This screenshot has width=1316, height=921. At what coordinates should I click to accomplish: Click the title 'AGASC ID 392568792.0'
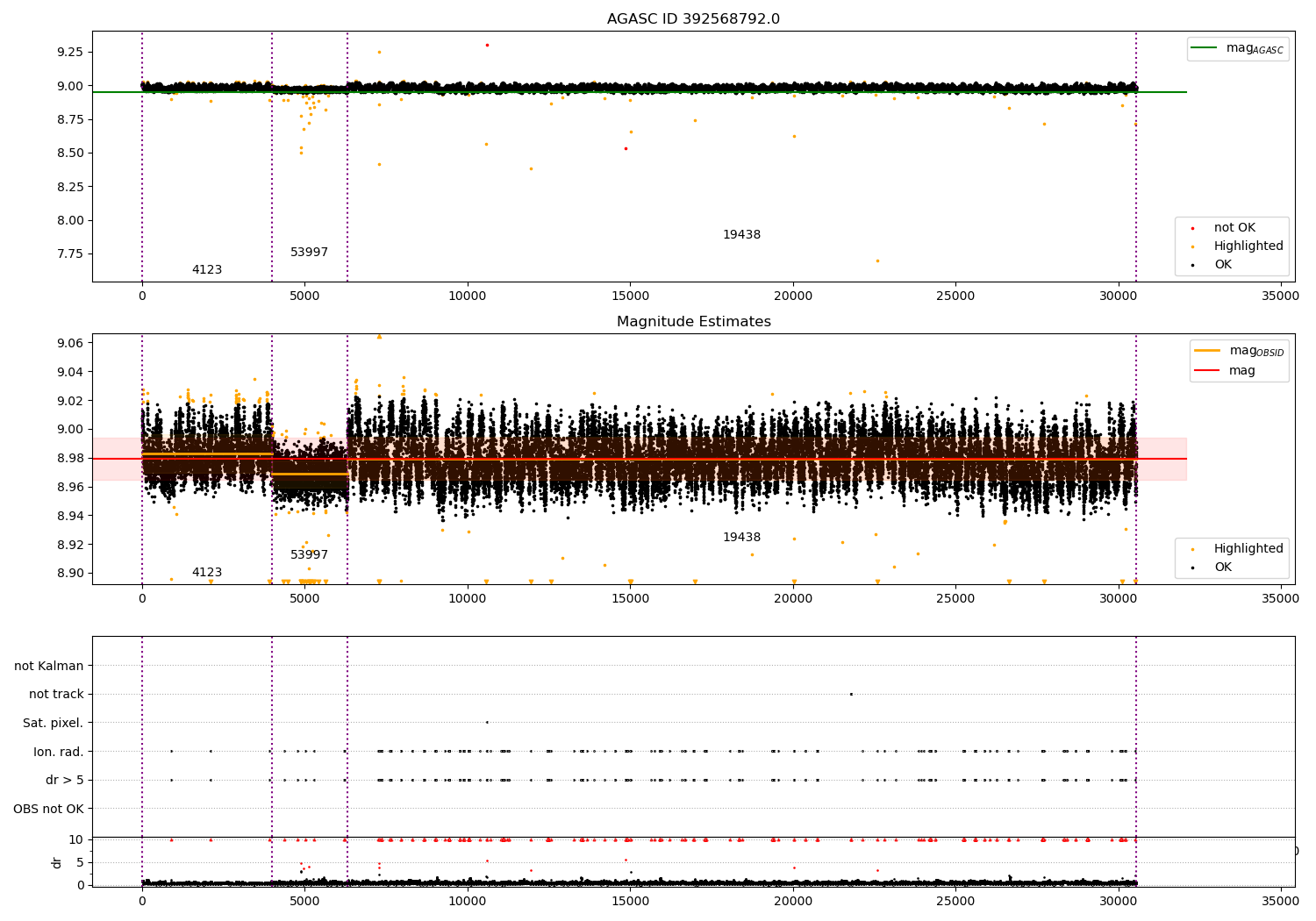click(693, 19)
